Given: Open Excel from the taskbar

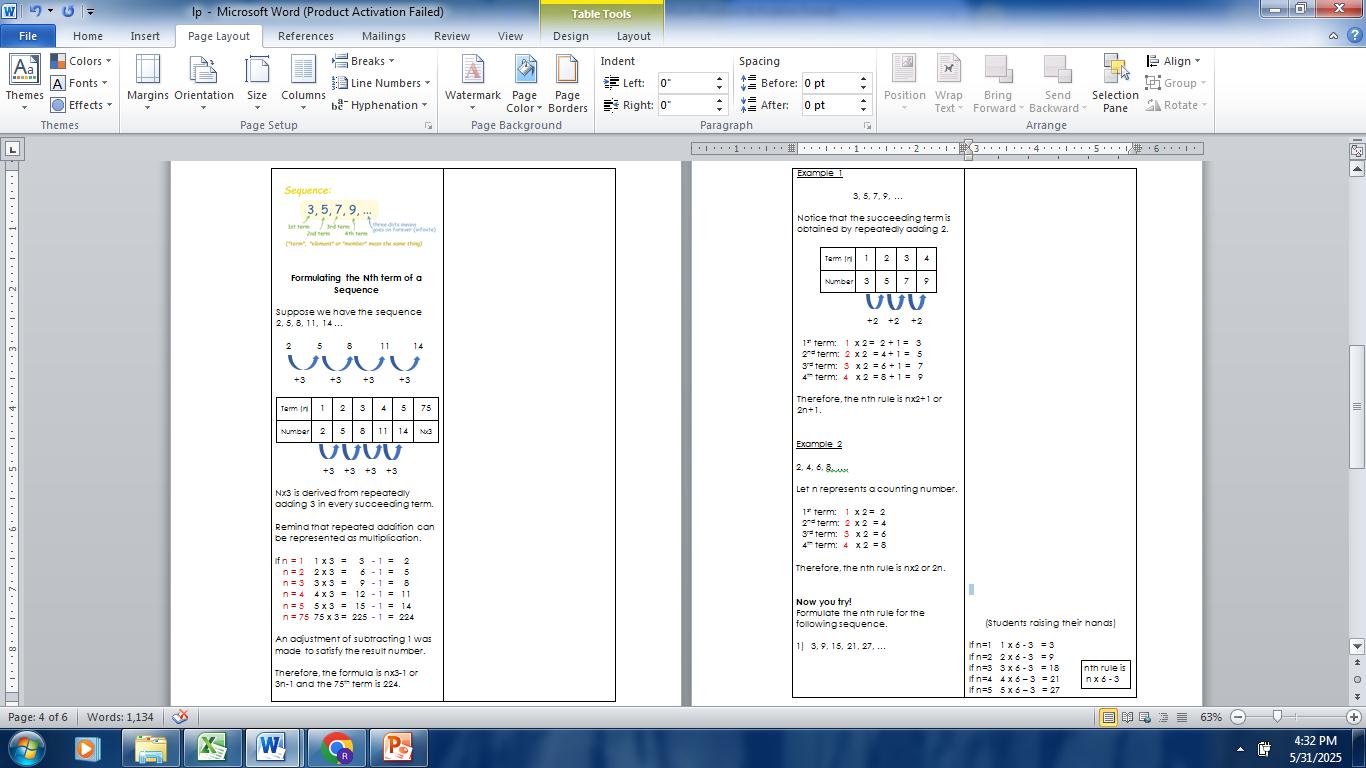Looking at the screenshot, I should pyautogui.click(x=213, y=748).
